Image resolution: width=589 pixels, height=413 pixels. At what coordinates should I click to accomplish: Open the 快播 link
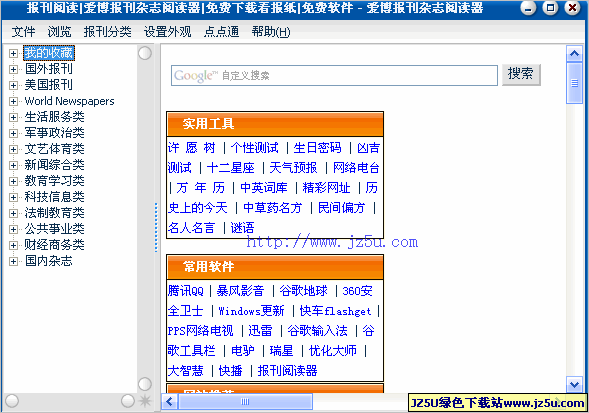[x=230, y=371]
